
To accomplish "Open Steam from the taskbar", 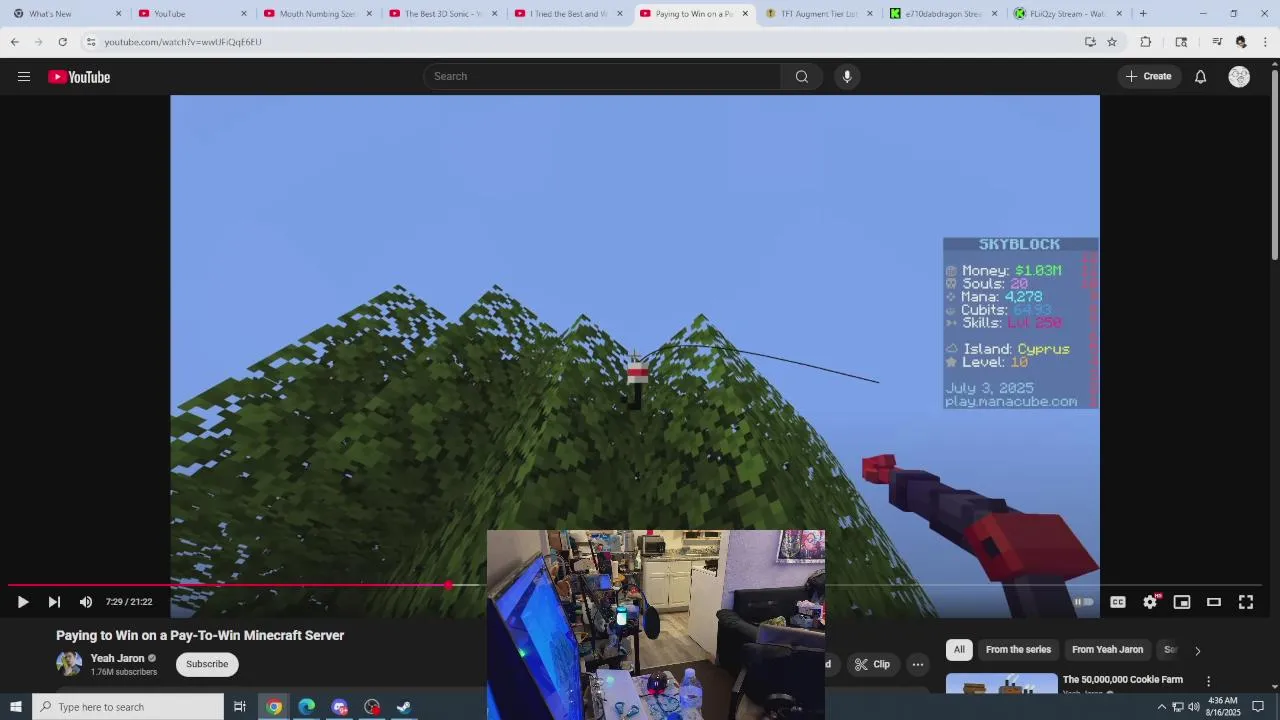I will (x=404, y=707).
